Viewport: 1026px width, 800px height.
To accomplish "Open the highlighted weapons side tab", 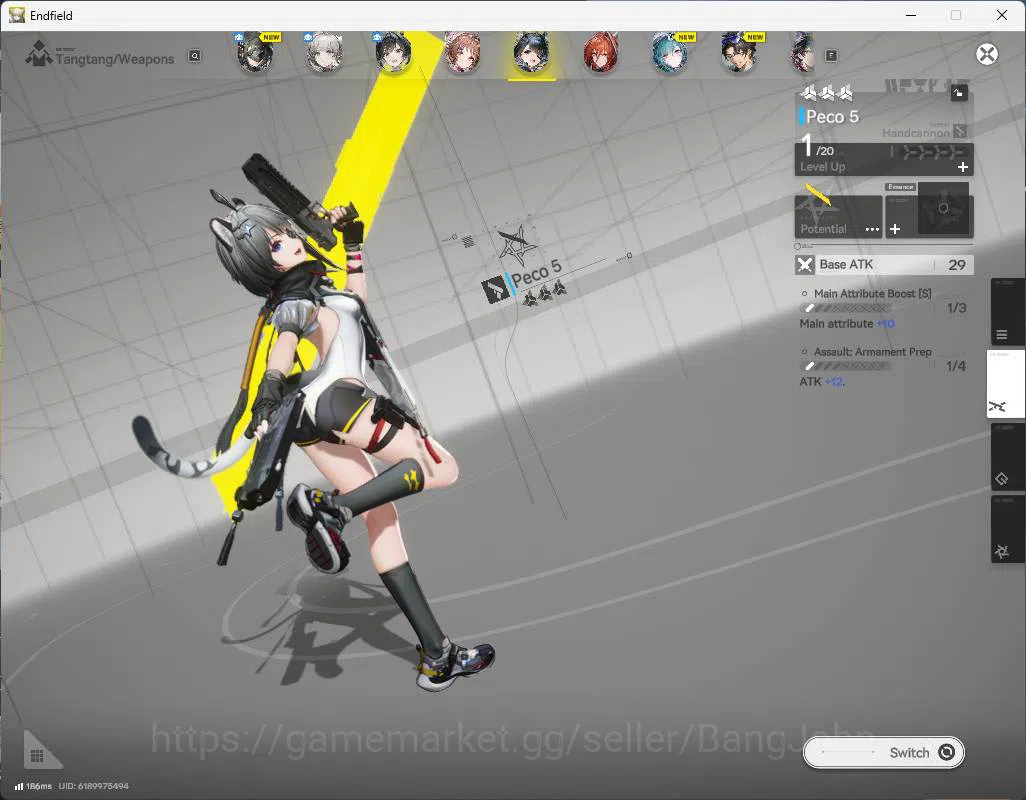I will (1006, 384).
